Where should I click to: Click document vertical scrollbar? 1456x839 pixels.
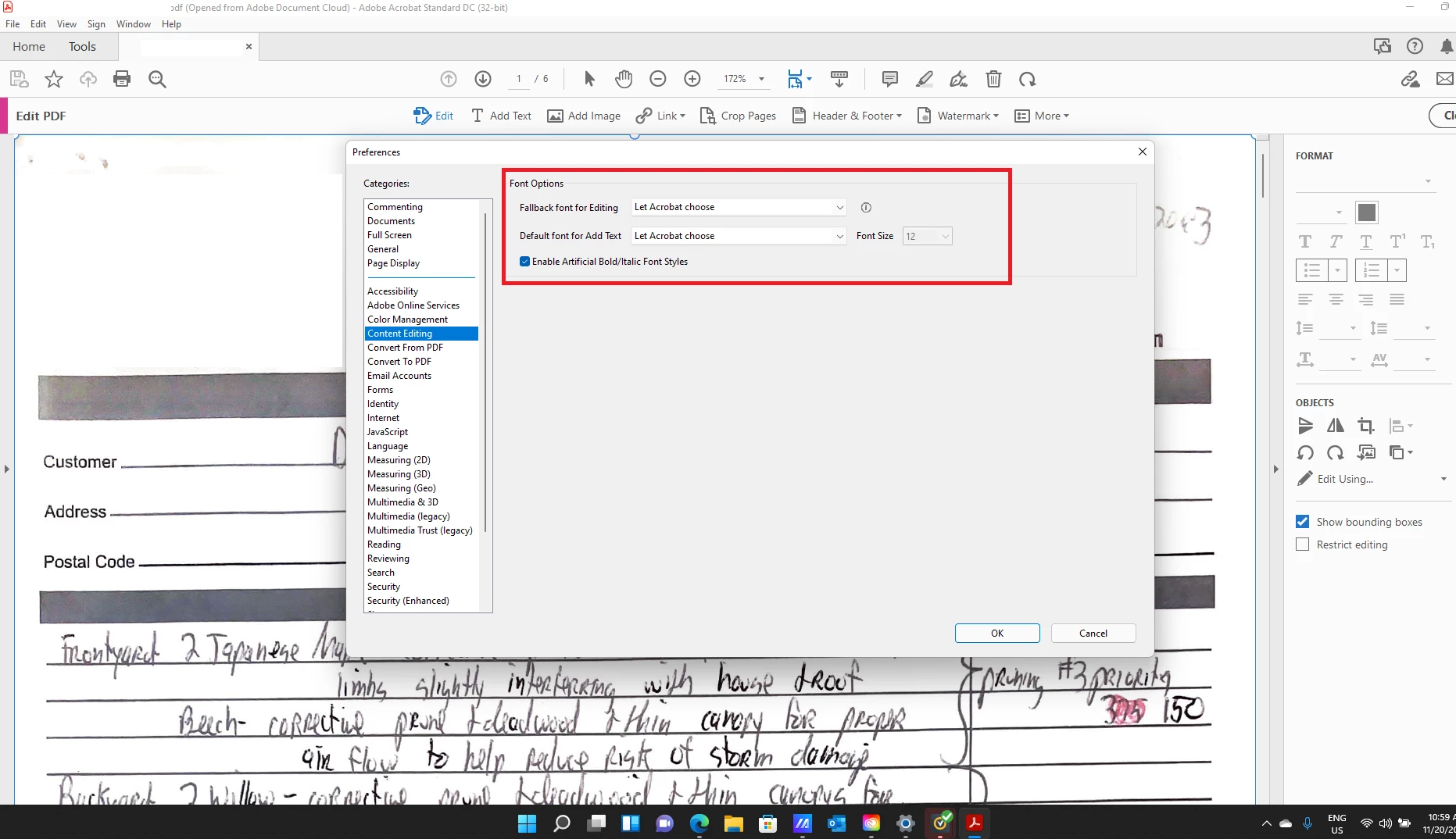point(1262,176)
